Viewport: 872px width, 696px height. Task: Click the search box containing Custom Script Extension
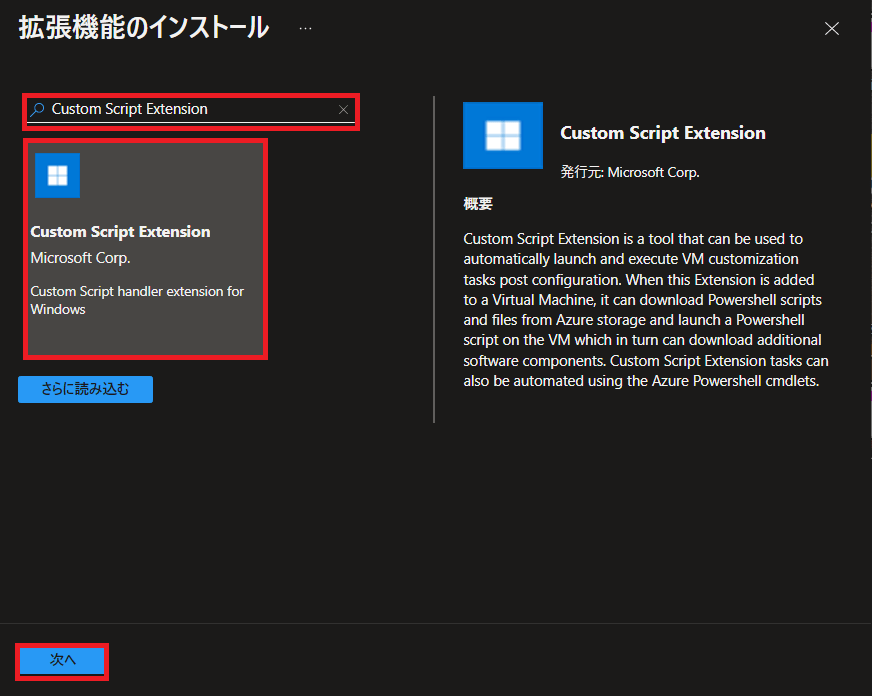(x=191, y=110)
